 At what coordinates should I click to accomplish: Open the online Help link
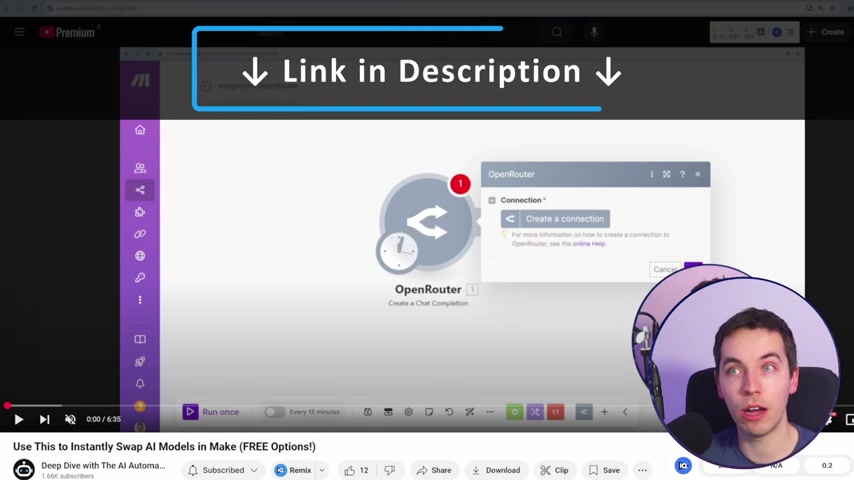[x=589, y=244]
